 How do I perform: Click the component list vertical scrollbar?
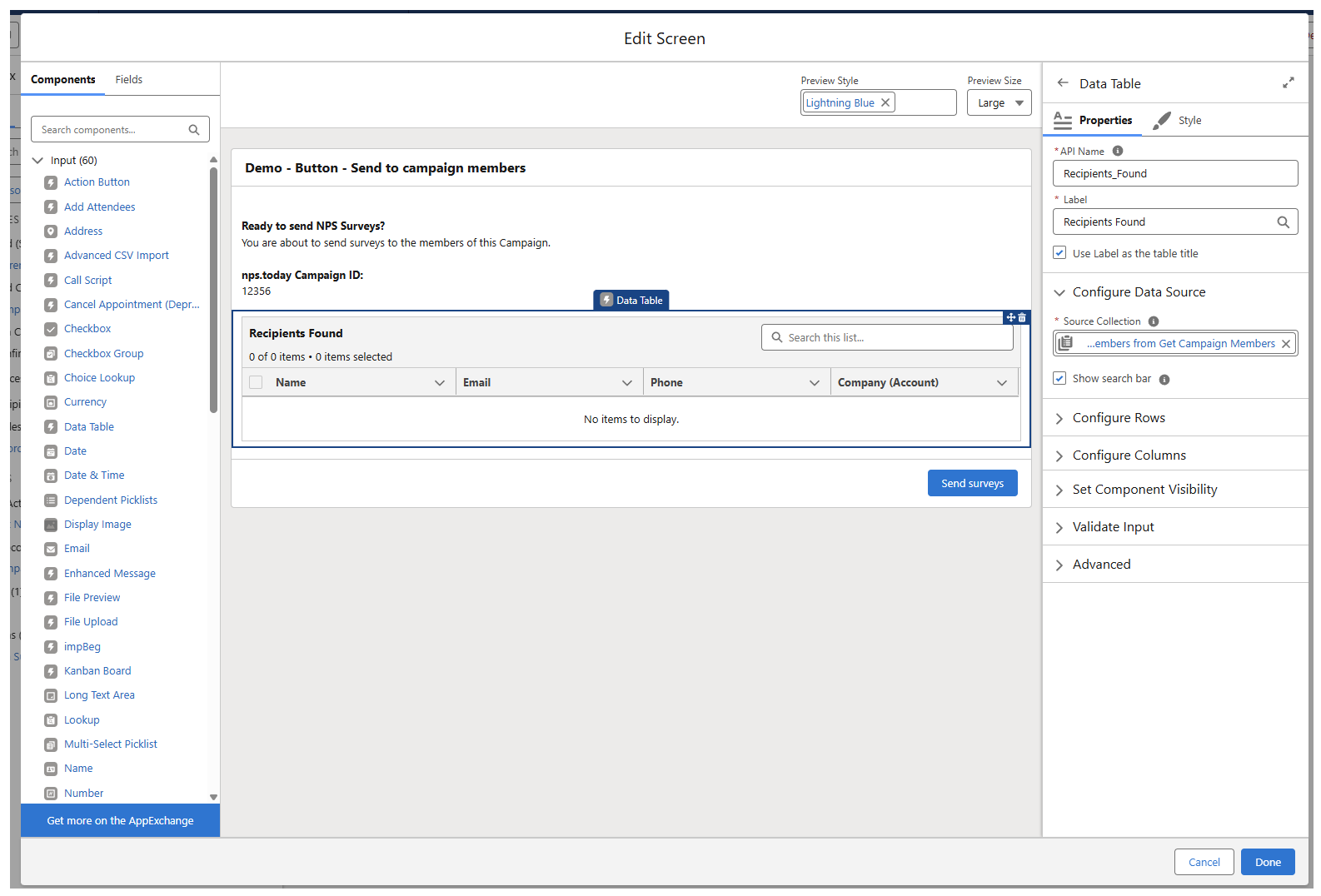[x=213, y=291]
